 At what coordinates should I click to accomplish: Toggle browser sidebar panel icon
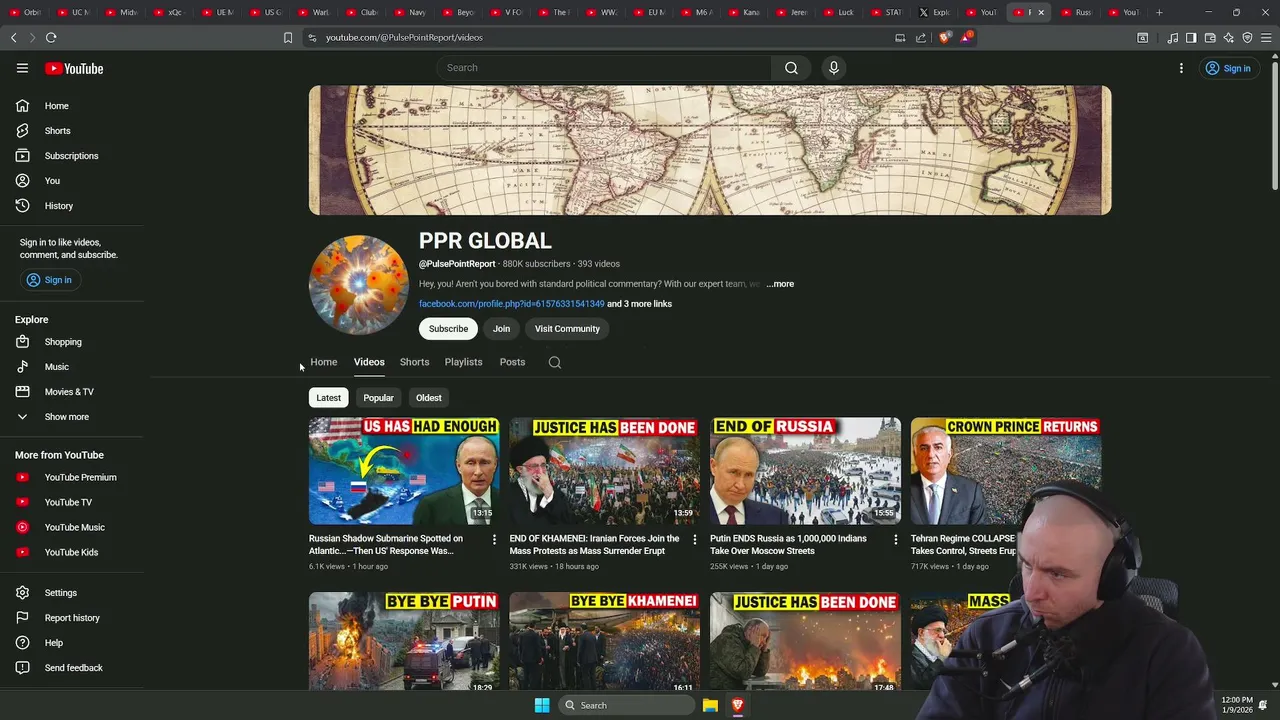tap(1191, 38)
